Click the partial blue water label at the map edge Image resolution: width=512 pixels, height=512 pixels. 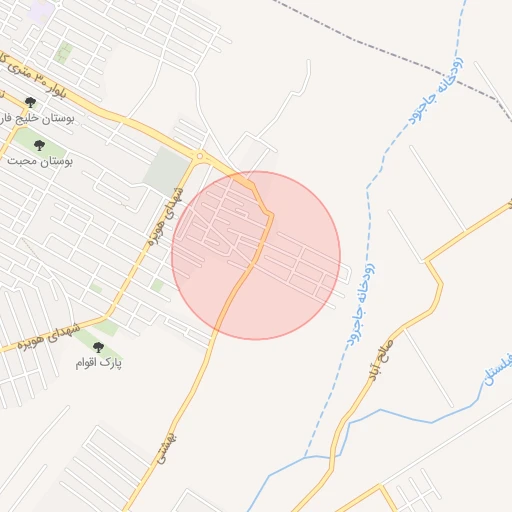click(x=499, y=369)
